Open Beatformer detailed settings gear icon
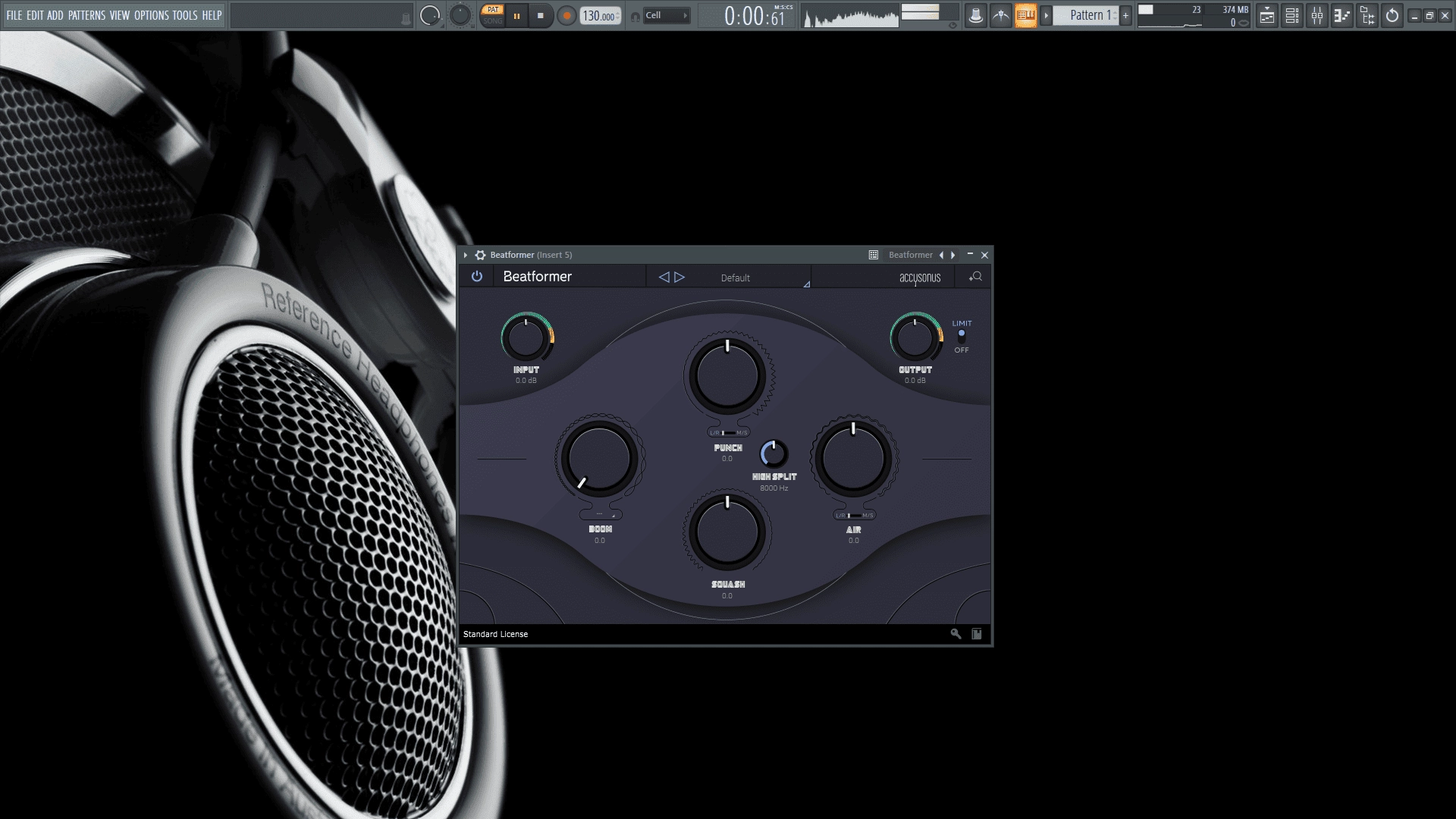Image resolution: width=1456 pixels, height=819 pixels. [x=480, y=255]
